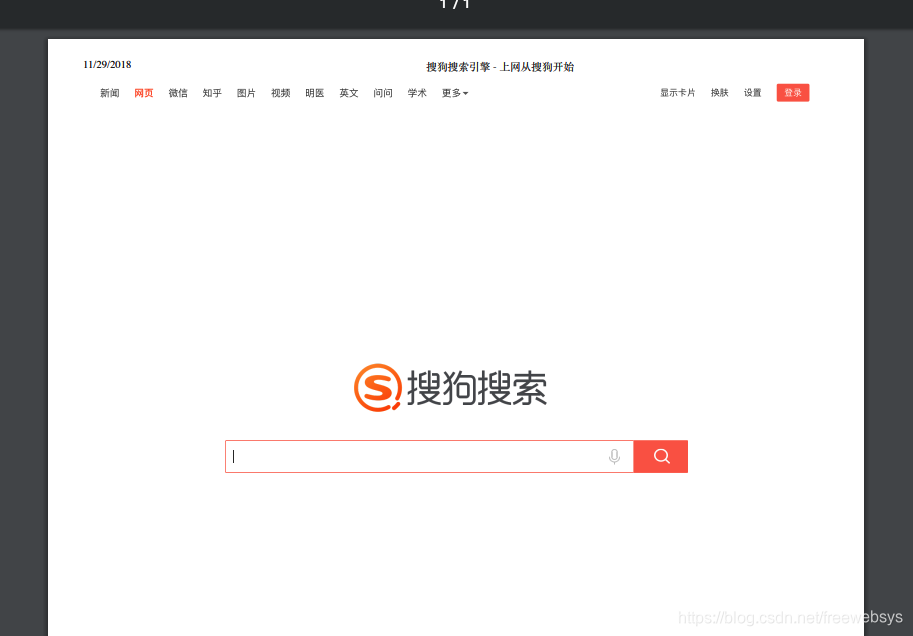The image size is (913, 636).
Task: Click the red 登录 login button
Action: (793, 93)
